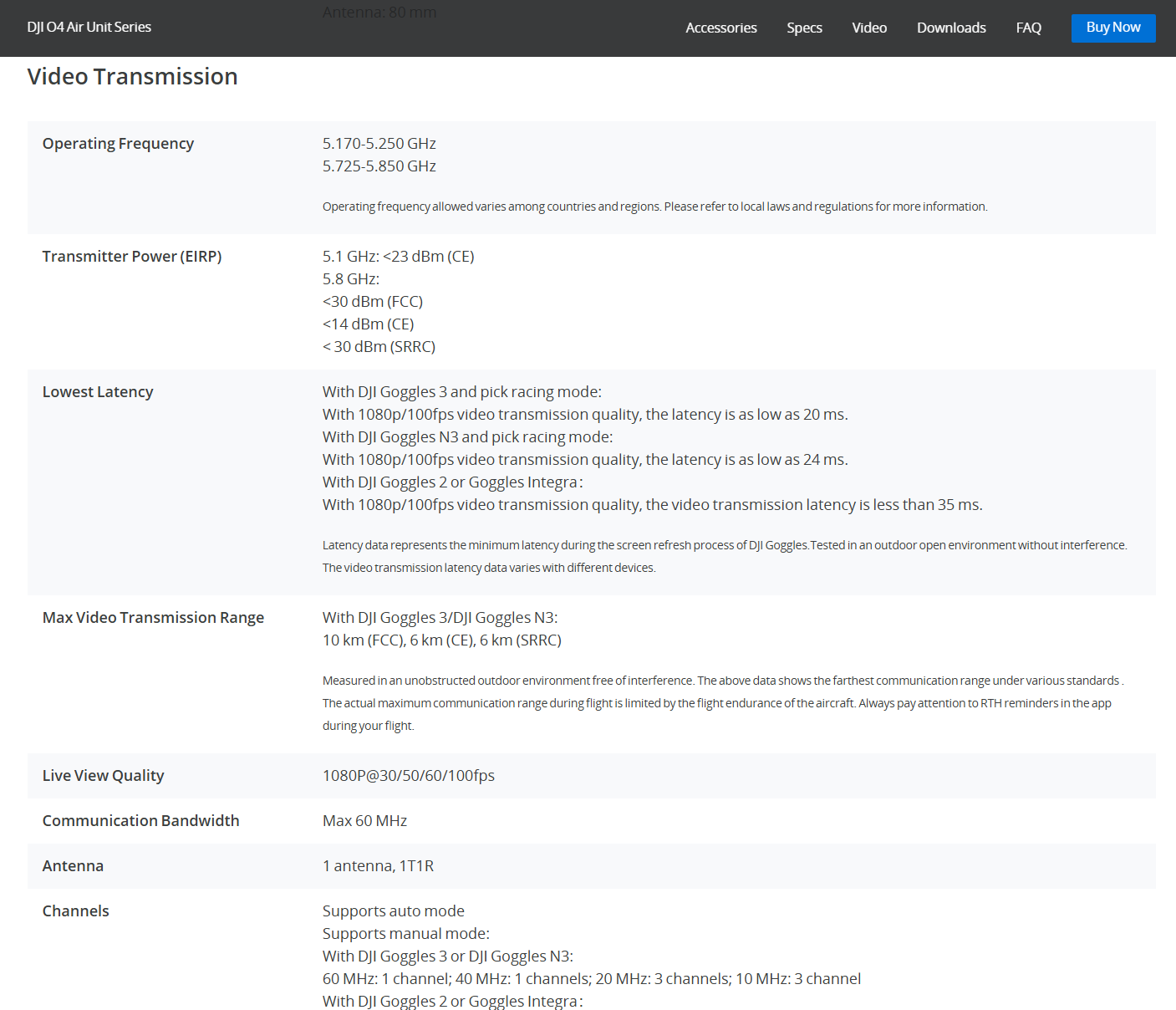Screen dimensions: 1176x1010
Task: Select the <14 dBm (CE) line
Action: [x=369, y=324]
